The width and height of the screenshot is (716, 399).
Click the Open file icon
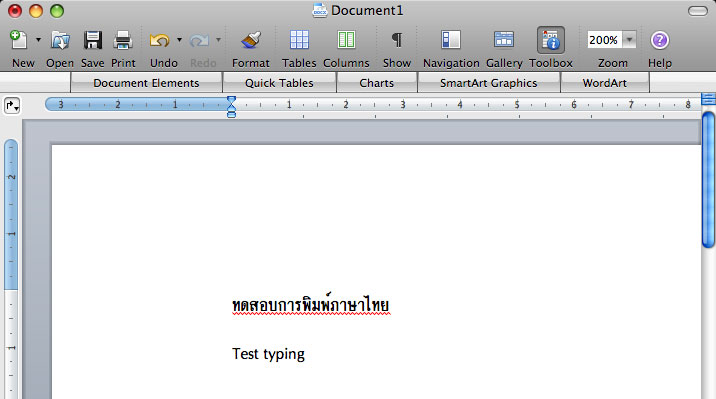60,40
